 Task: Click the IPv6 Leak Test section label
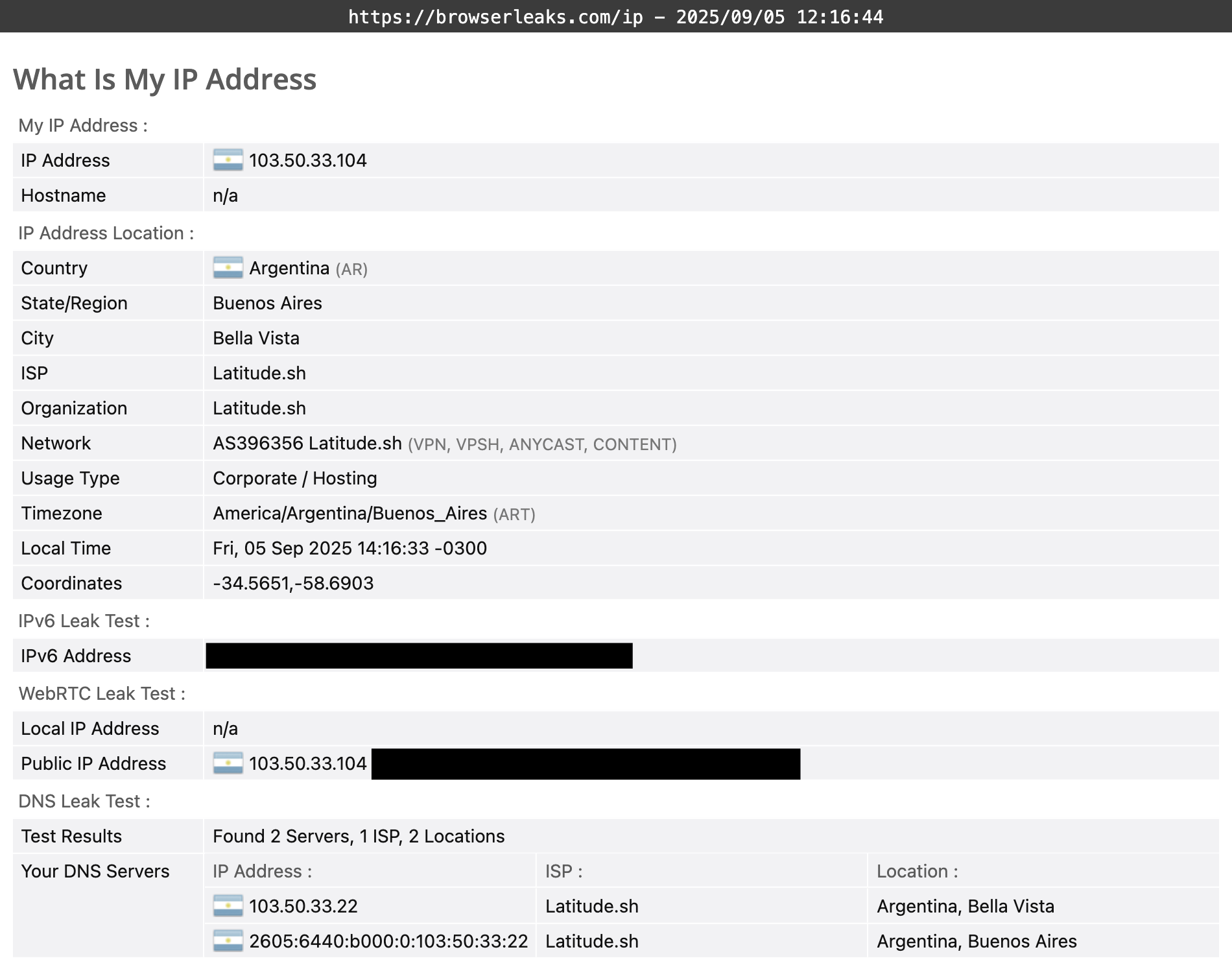[84, 621]
